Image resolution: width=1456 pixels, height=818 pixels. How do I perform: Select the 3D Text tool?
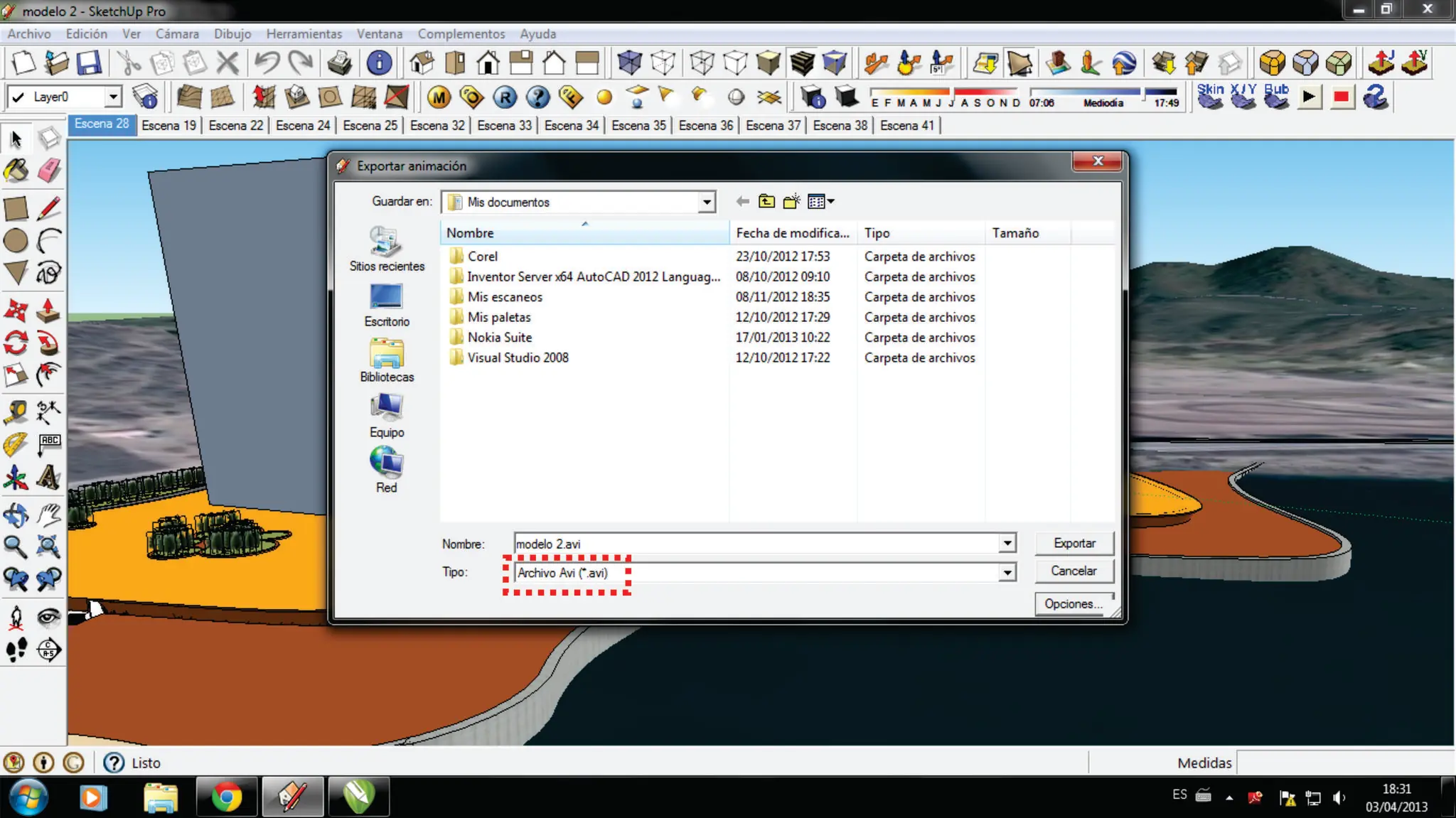coord(48,477)
